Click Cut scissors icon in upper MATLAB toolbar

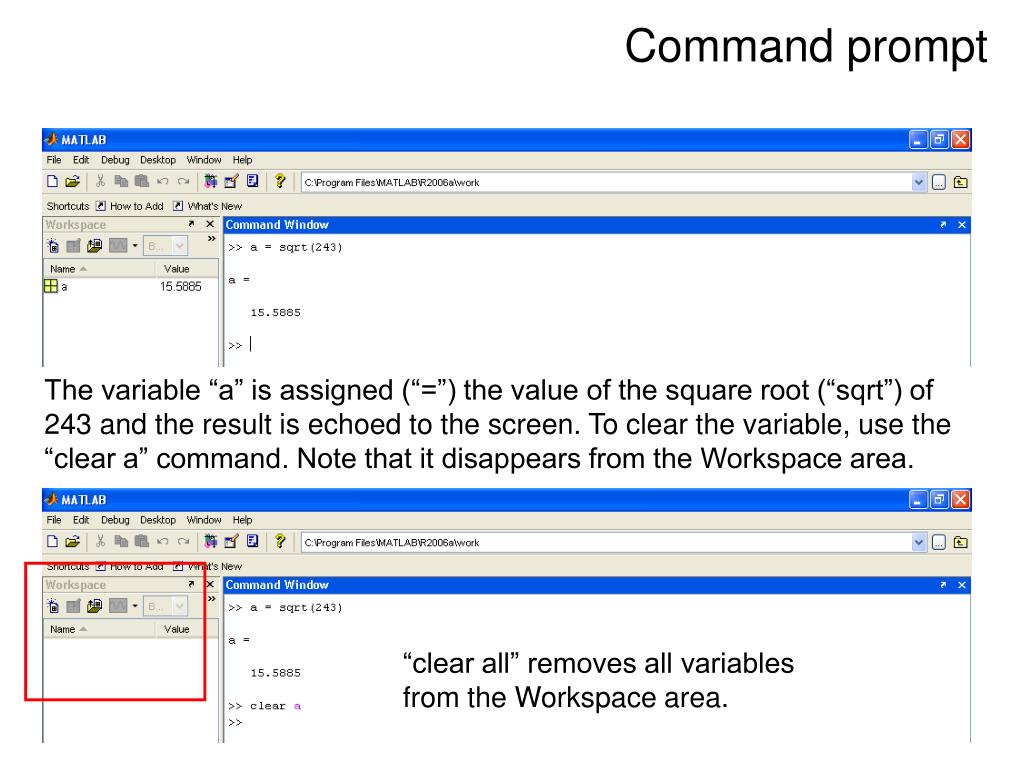tap(101, 182)
